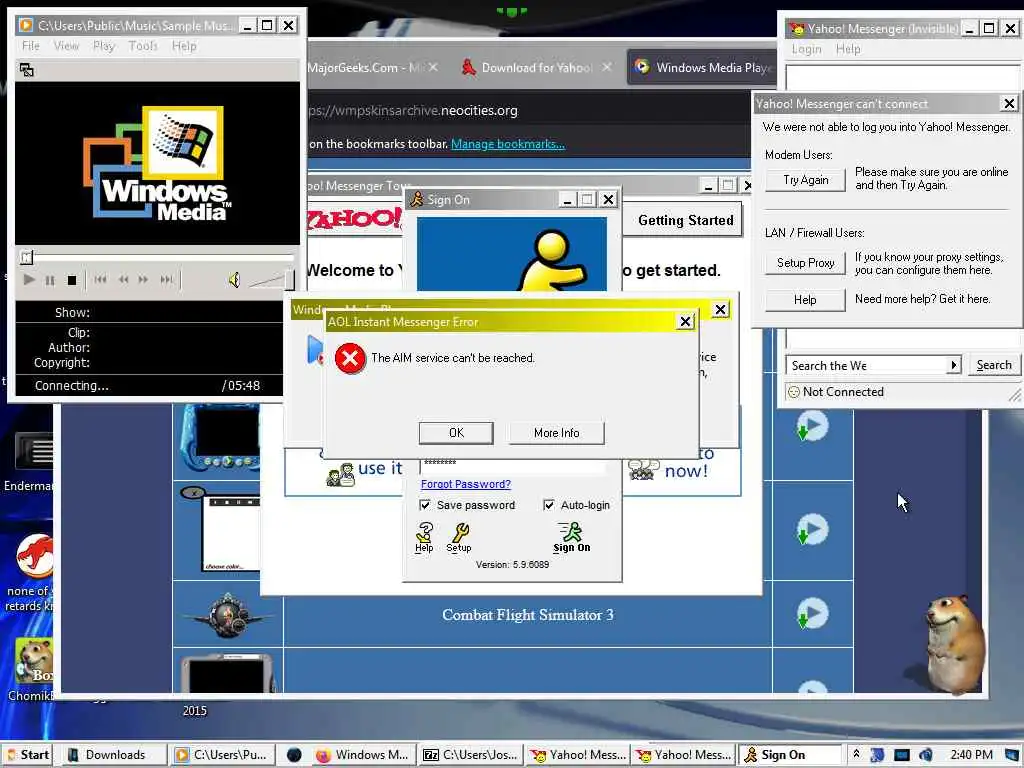This screenshot has height=768, width=1024.
Task: Toggle compact mode icon in Media Player
Action: point(27,70)
